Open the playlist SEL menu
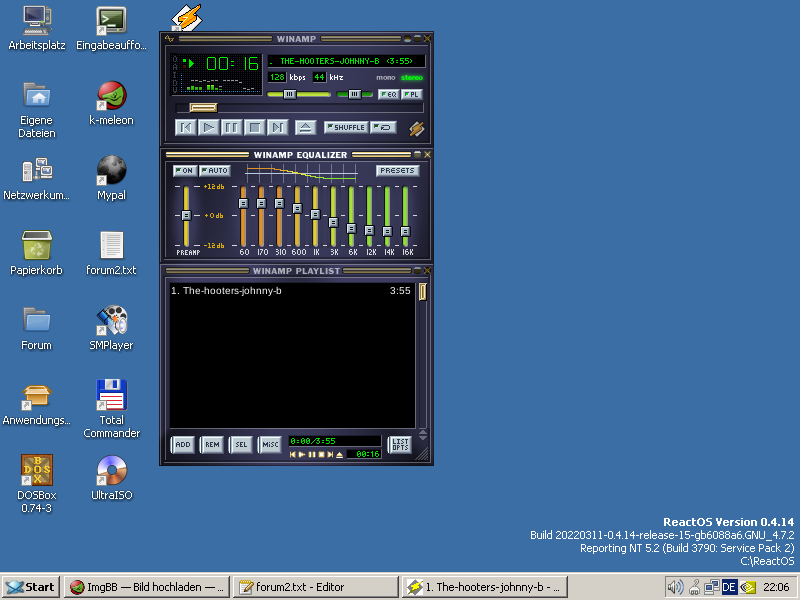 tap(241, 445)
